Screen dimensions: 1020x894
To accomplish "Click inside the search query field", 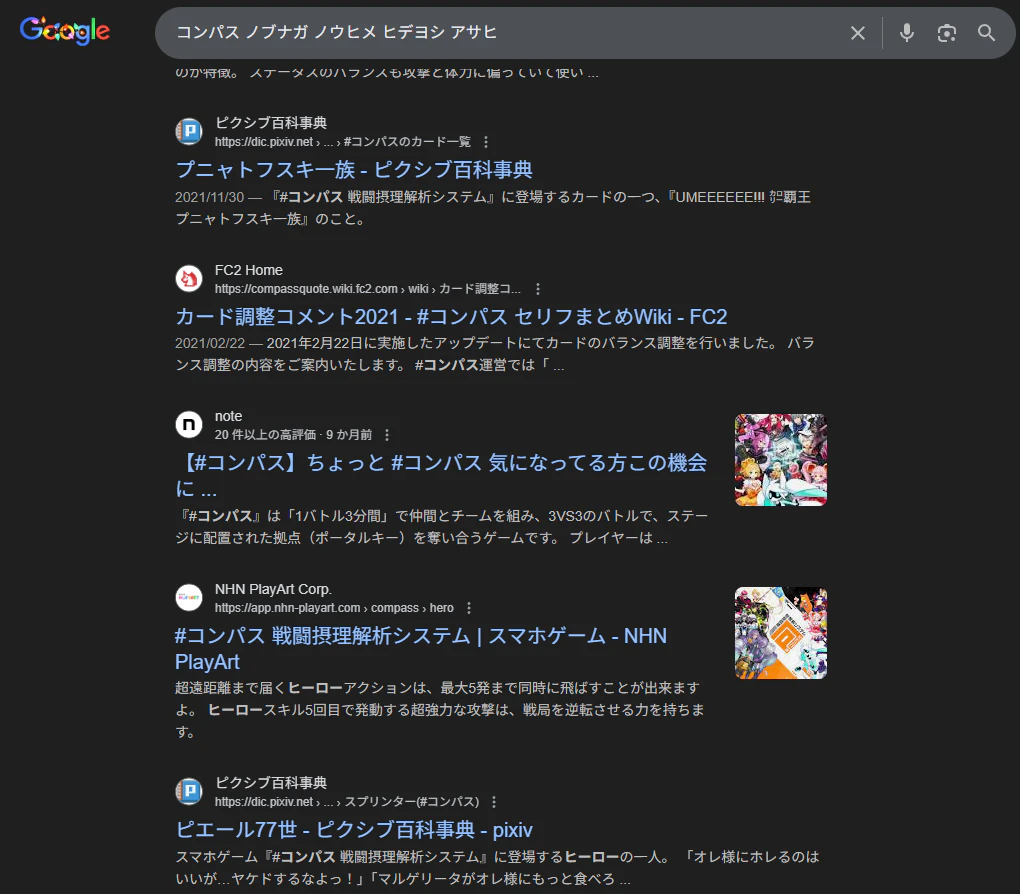I will coord(501,33).
